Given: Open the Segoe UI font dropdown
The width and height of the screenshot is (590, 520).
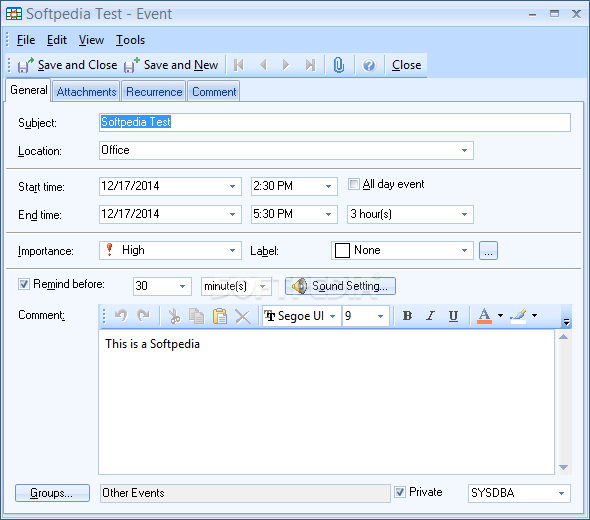Looking at the screenshot, I should click(x=333, y=316).
